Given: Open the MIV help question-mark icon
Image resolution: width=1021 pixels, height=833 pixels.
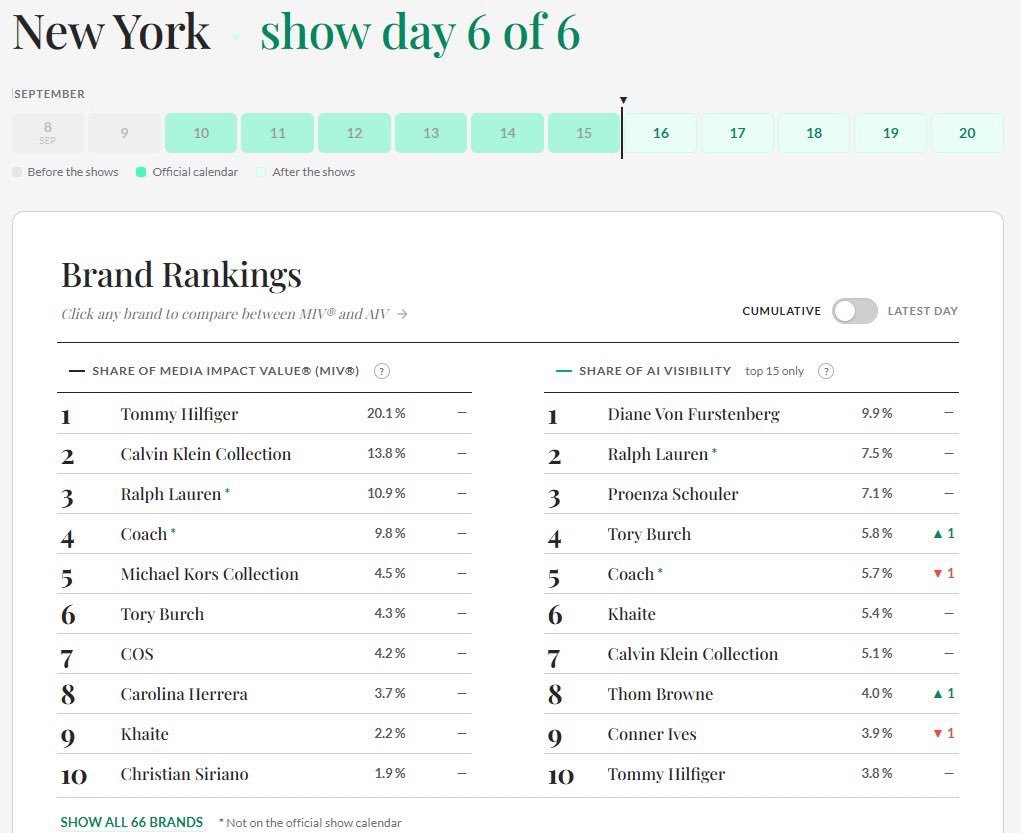Looking at the screenshot, I should tap(382, 371).
